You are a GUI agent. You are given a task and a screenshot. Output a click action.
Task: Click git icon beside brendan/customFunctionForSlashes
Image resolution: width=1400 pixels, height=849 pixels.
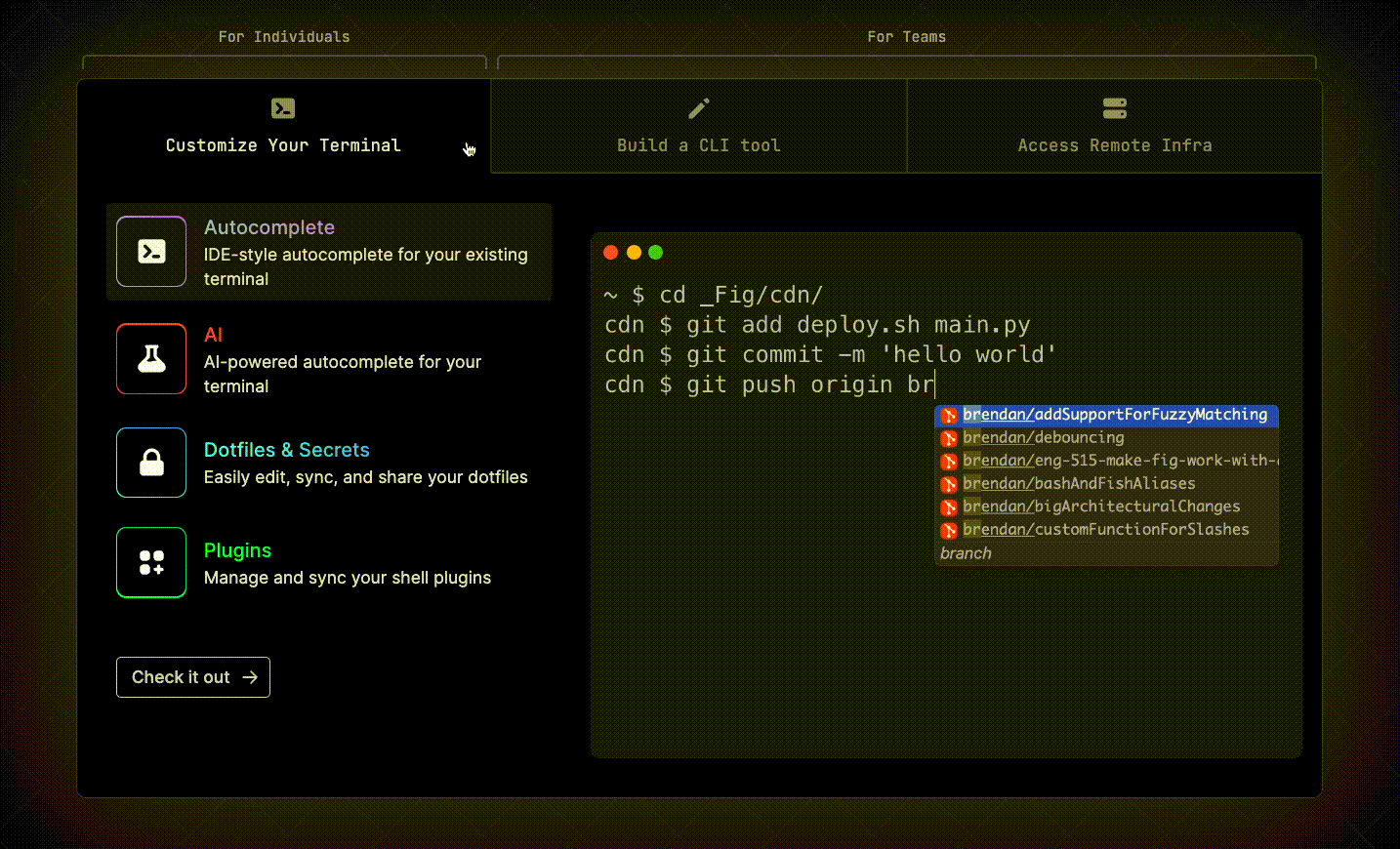pos(949,530)
